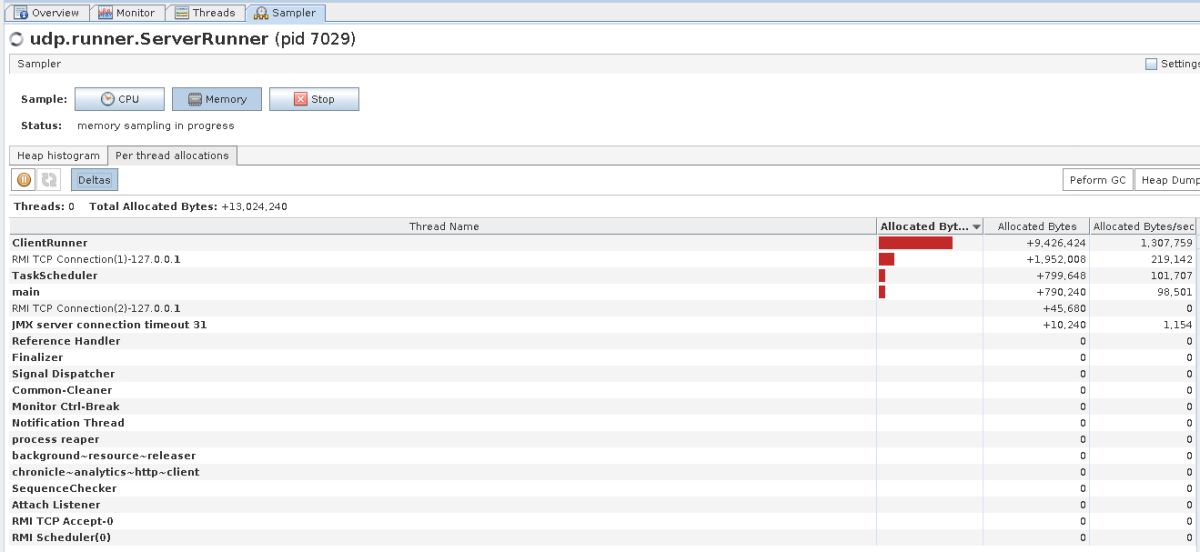Screen dimensions: 1200x552
Task: Click the Total Allocated Bytes +13,024,240 label
Action: pos(188,206)
